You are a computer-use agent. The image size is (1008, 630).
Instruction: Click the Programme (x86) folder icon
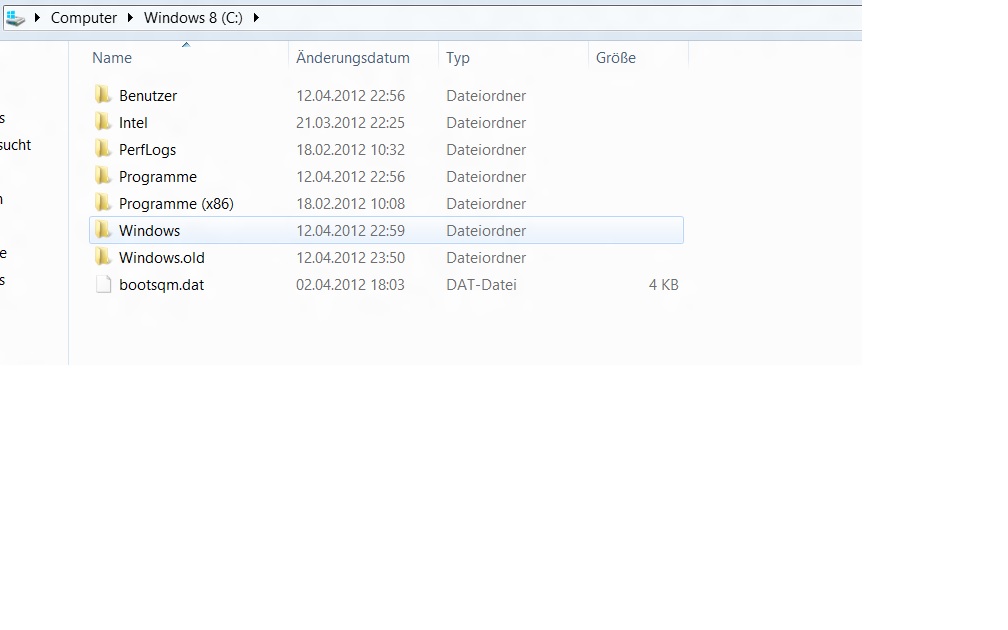(x=103, y=203)
